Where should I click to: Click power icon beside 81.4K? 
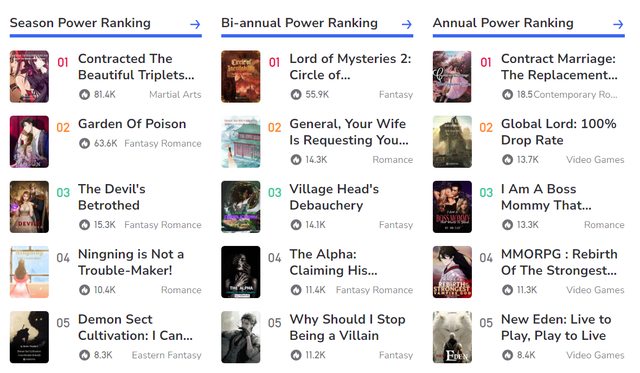tap(84, 95)
